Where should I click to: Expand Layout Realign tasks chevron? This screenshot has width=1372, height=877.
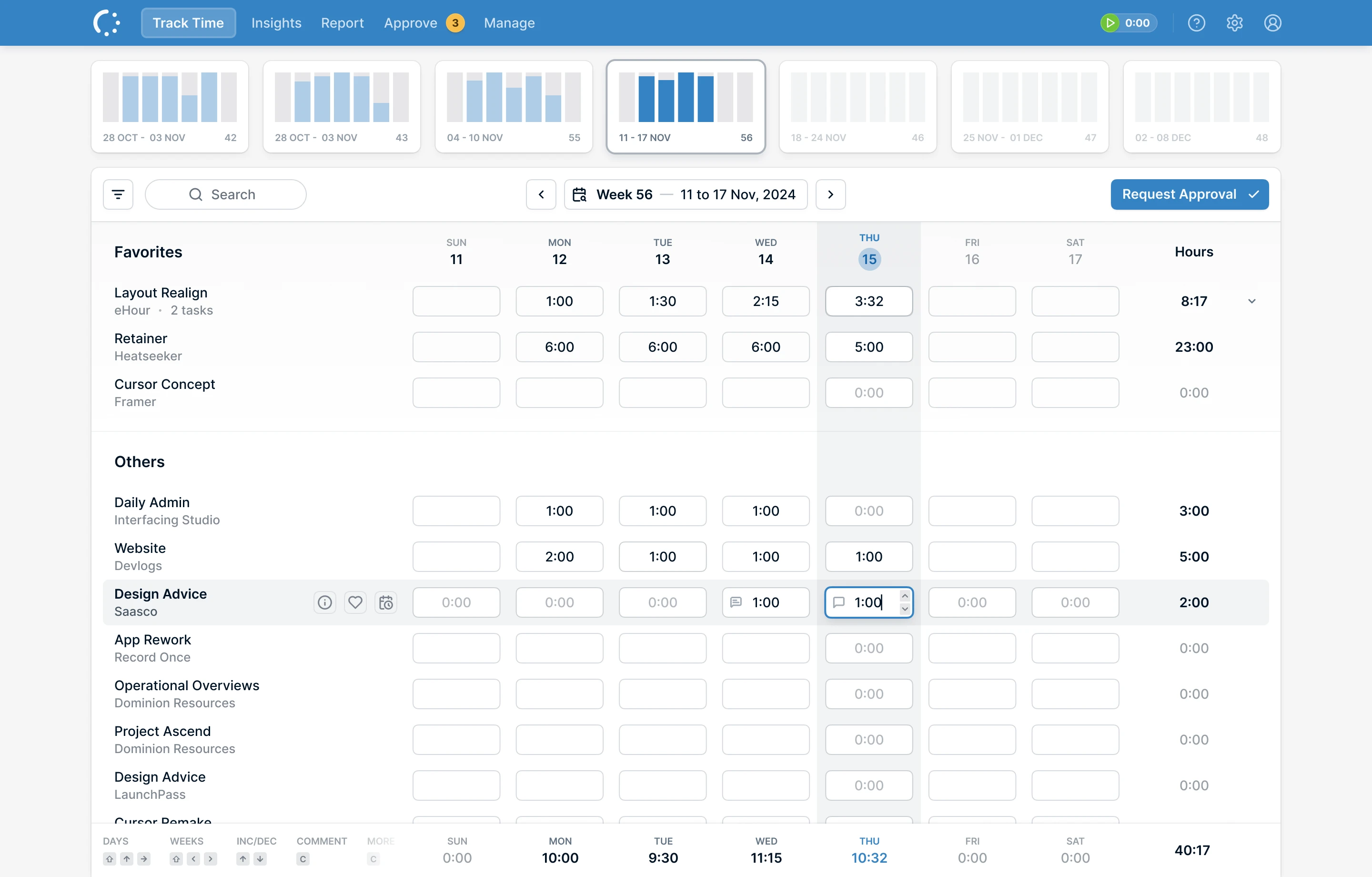[1251, 301]
